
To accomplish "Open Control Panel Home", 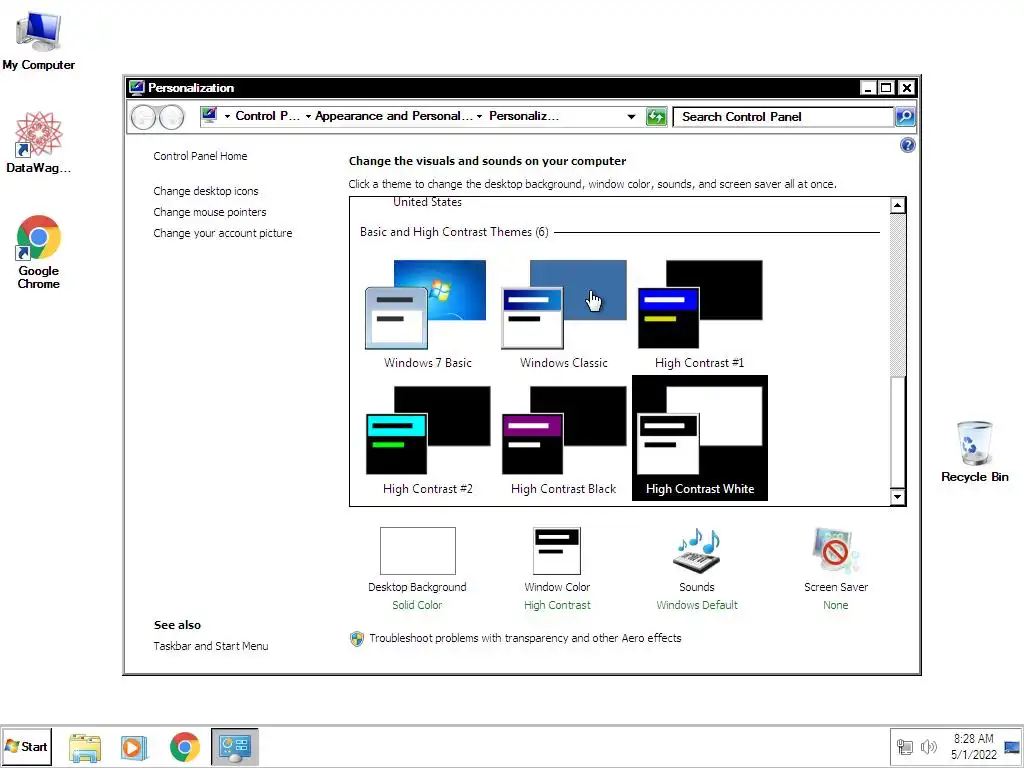I will coord(200,156).
